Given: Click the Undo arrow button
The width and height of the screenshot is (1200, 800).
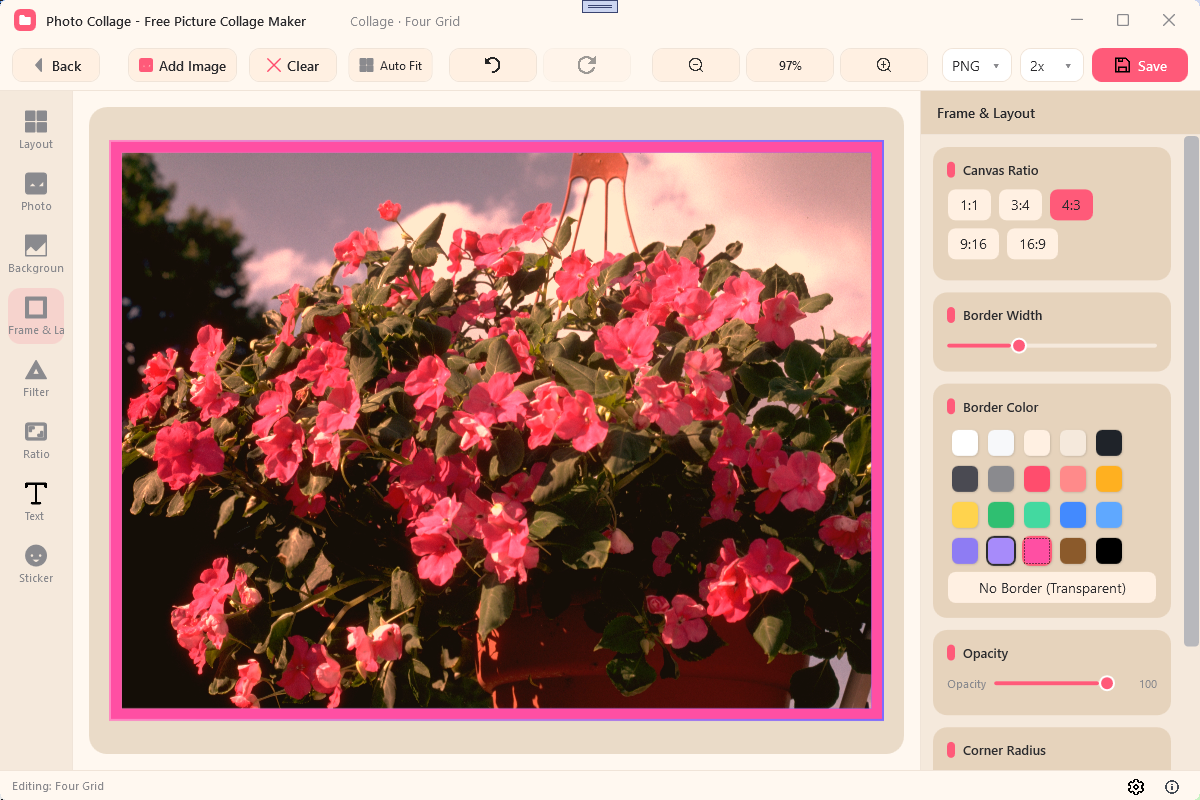Looking at the screenshot, I should 493,65.
